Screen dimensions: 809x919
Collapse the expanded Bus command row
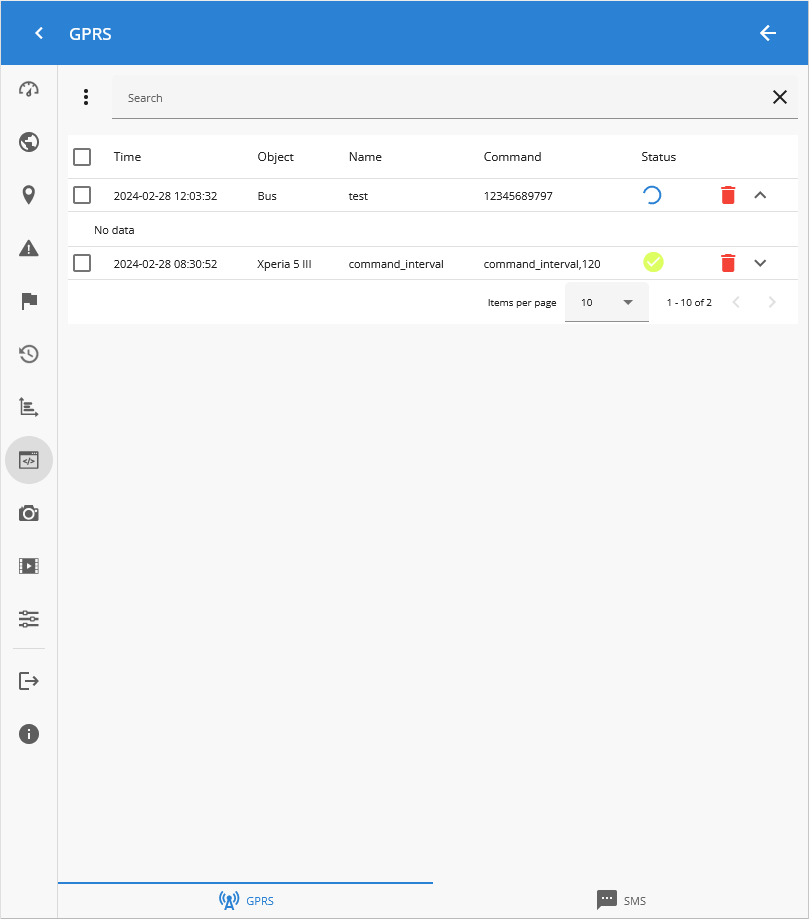point(760,196)
